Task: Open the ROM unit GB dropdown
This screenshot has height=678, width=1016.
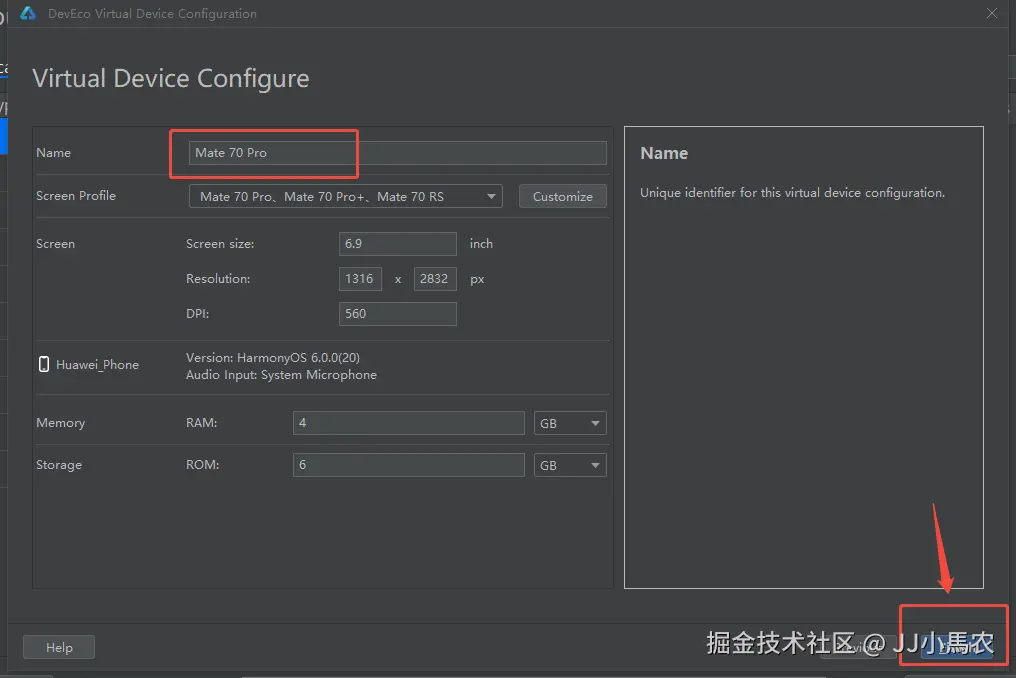Action: tap(570, 465)
